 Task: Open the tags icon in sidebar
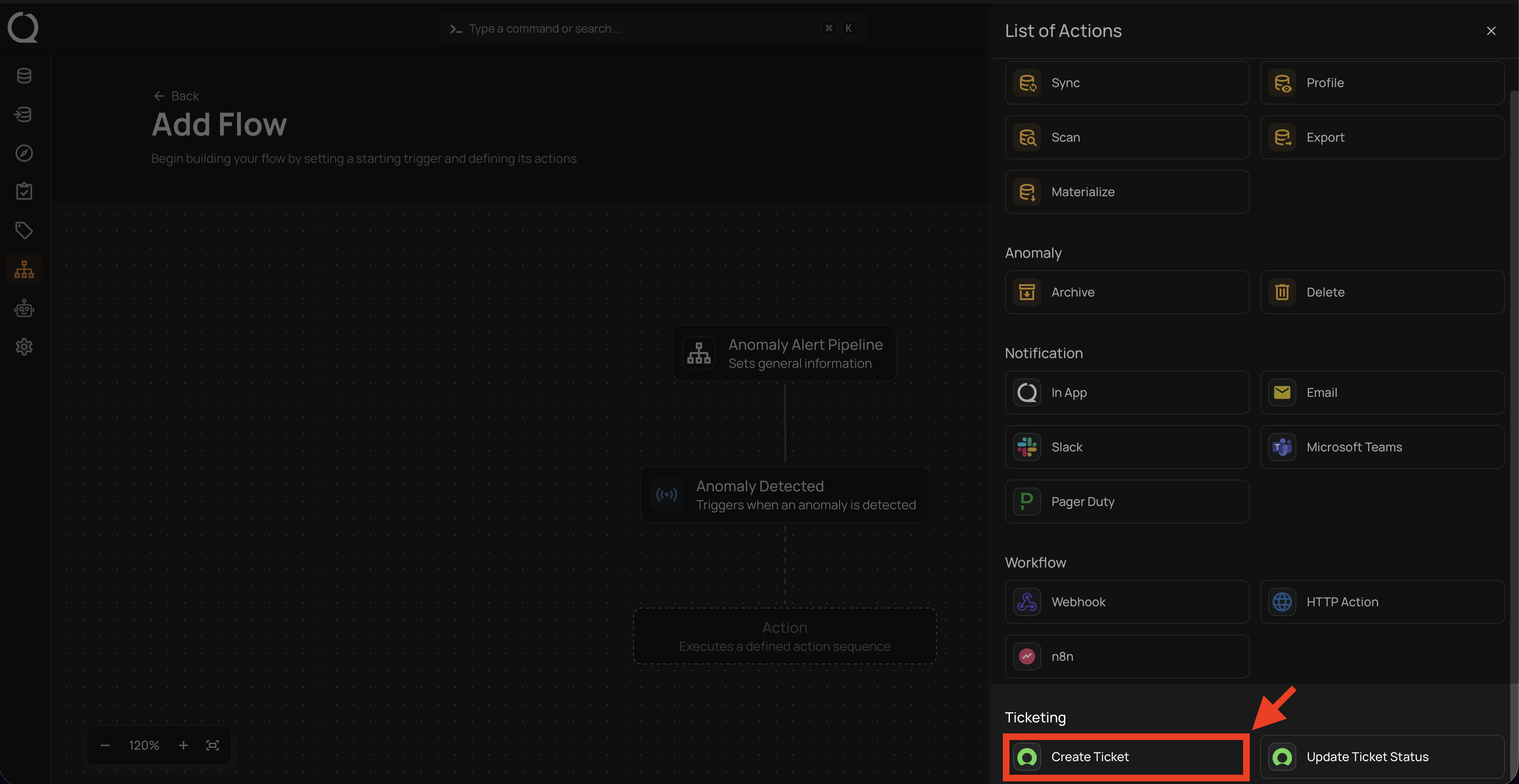[24, 231]
